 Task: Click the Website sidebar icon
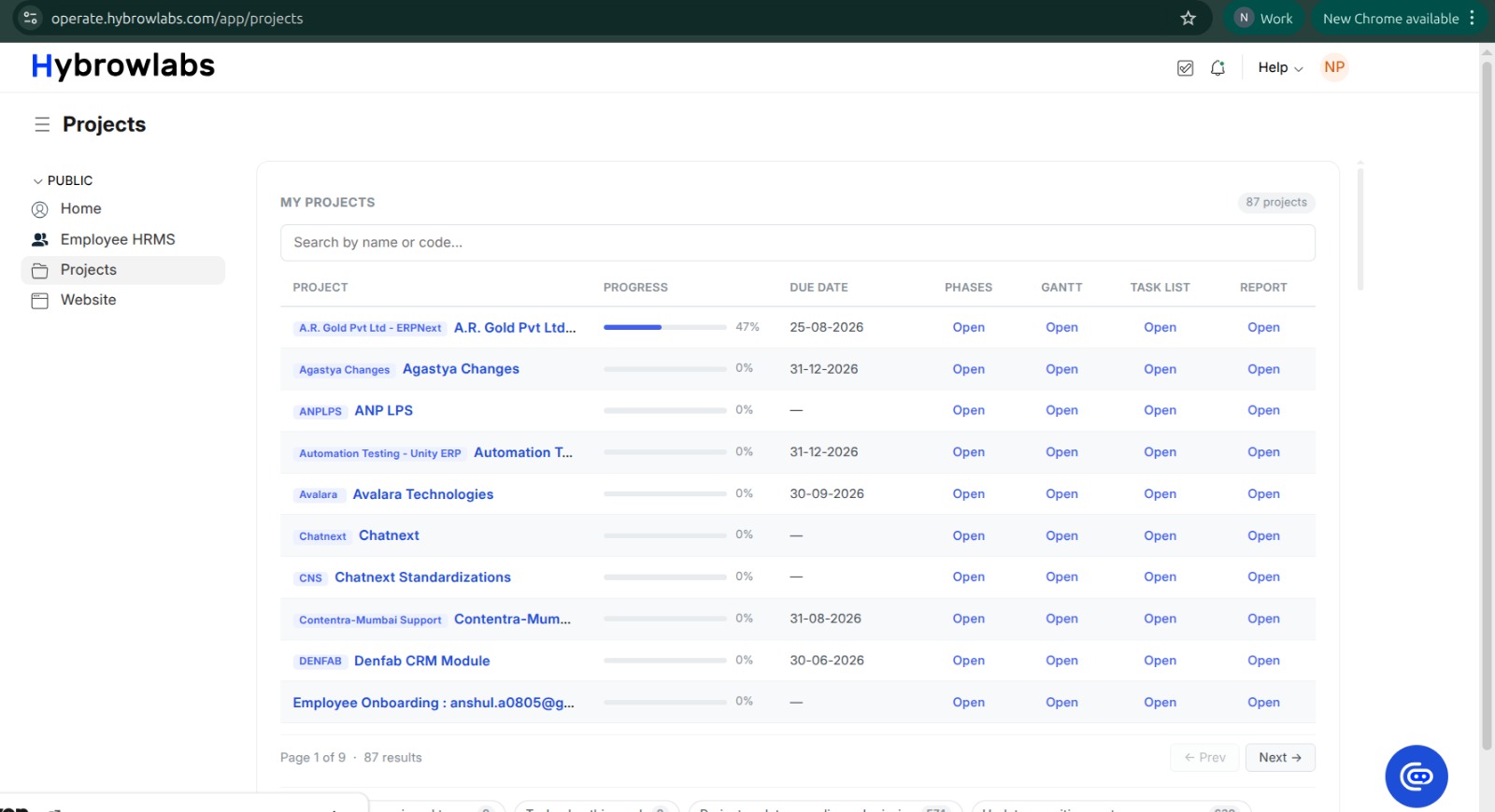click(39, 300)
